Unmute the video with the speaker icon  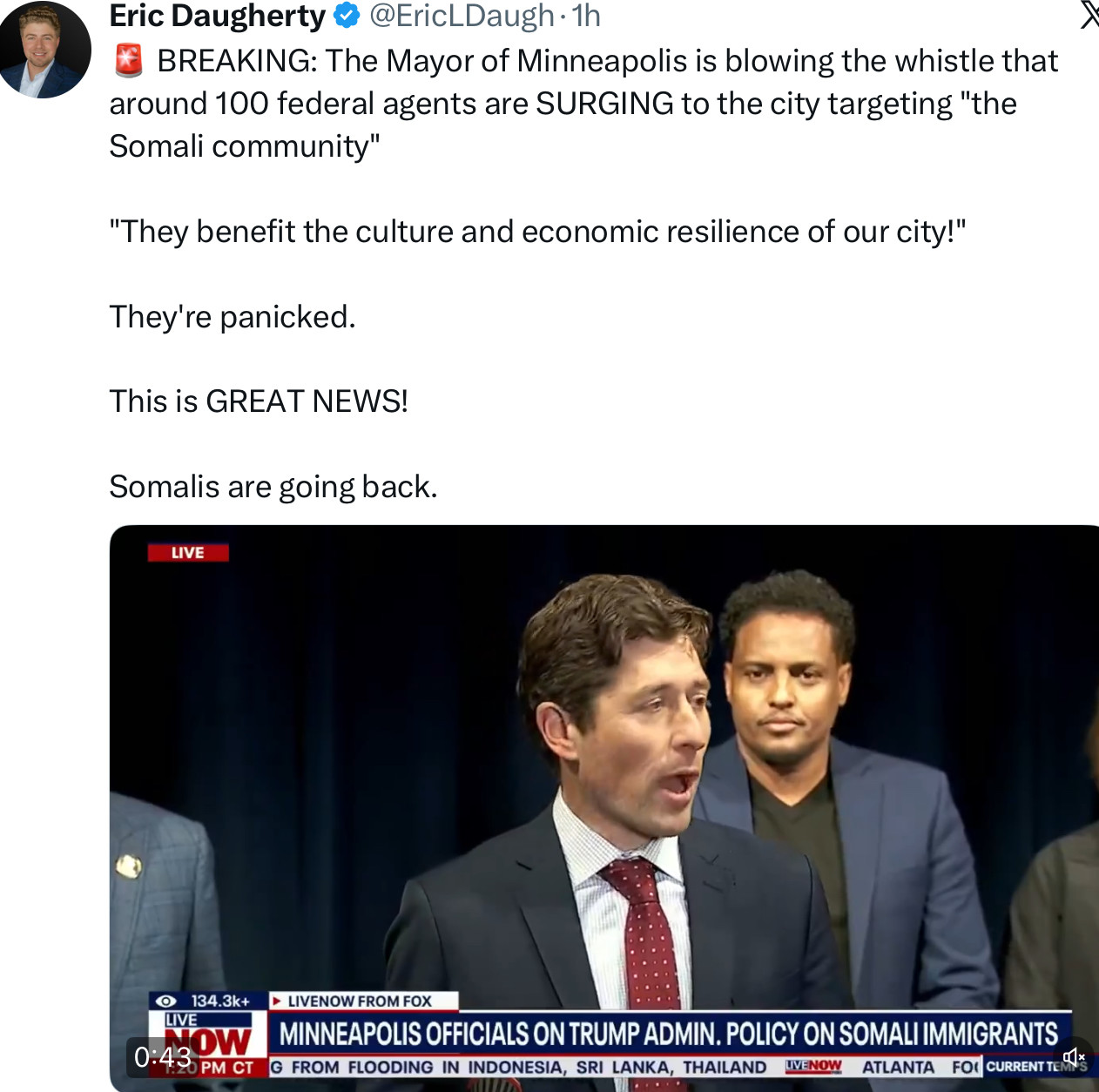pyautogui.click(x=1074, y=1057)
